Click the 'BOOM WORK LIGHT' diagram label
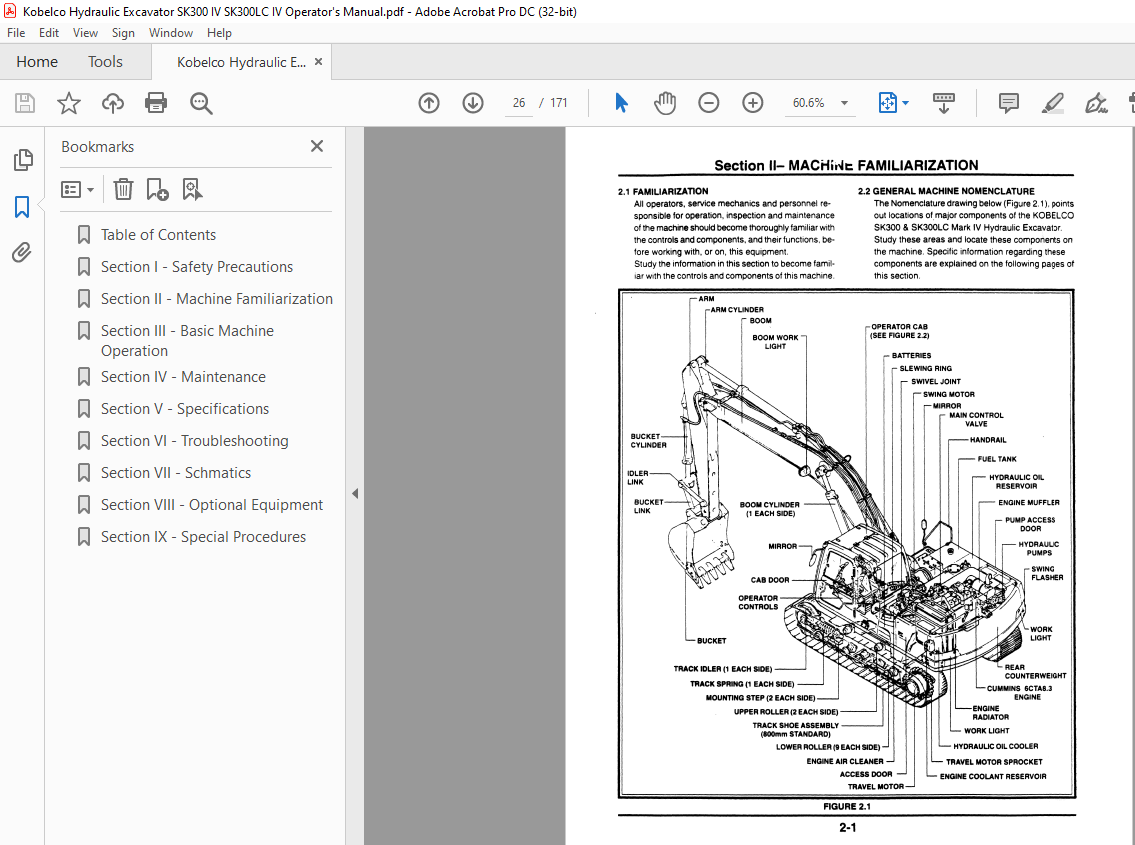This screenshot has width=1135, height=845. tap(775, 342)
